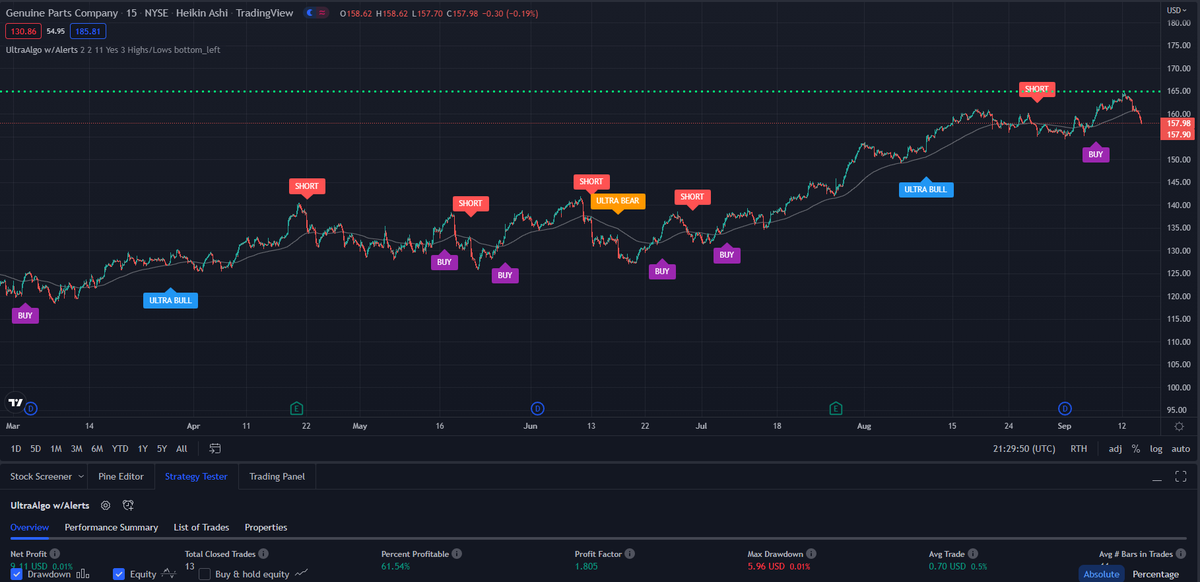Viewport: 1200px width, 582px height.
Task: Click the earnings marker before August
Action: [835, 408]
